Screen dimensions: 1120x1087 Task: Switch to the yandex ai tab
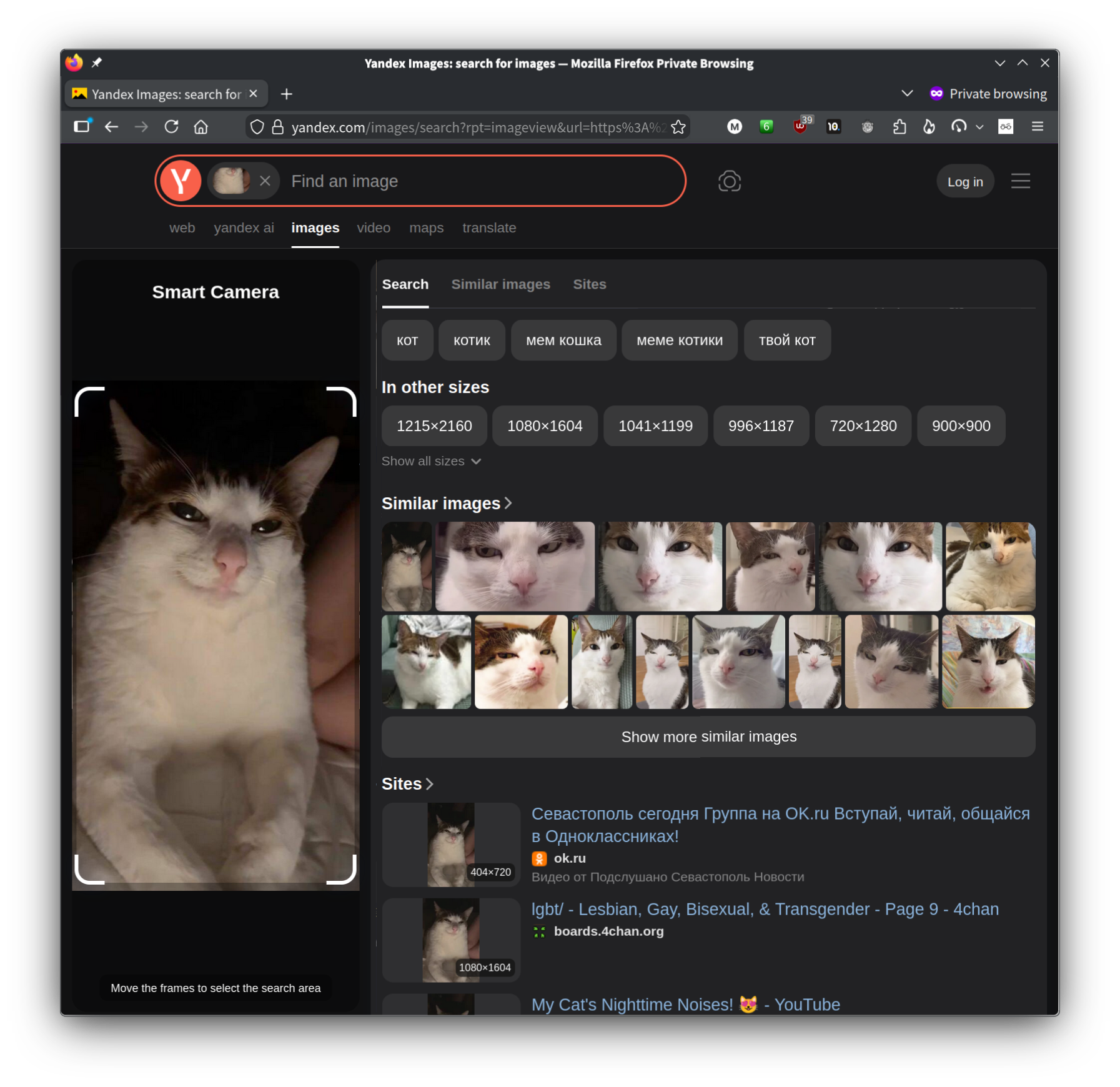tap(244, 228)
